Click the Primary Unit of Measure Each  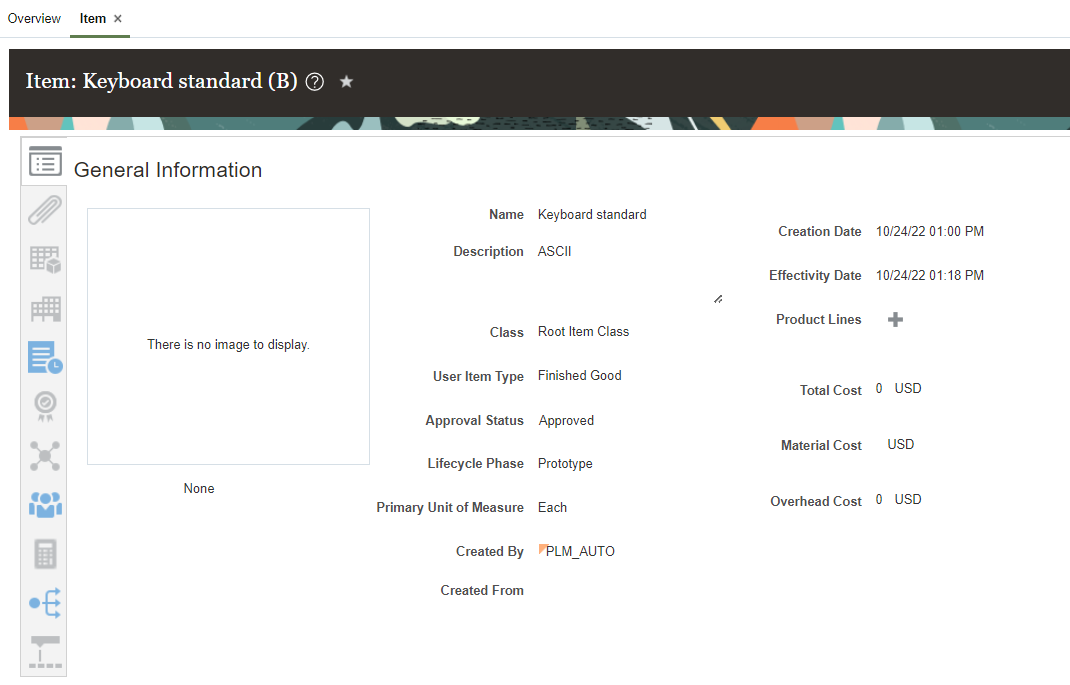coord(552,508)
